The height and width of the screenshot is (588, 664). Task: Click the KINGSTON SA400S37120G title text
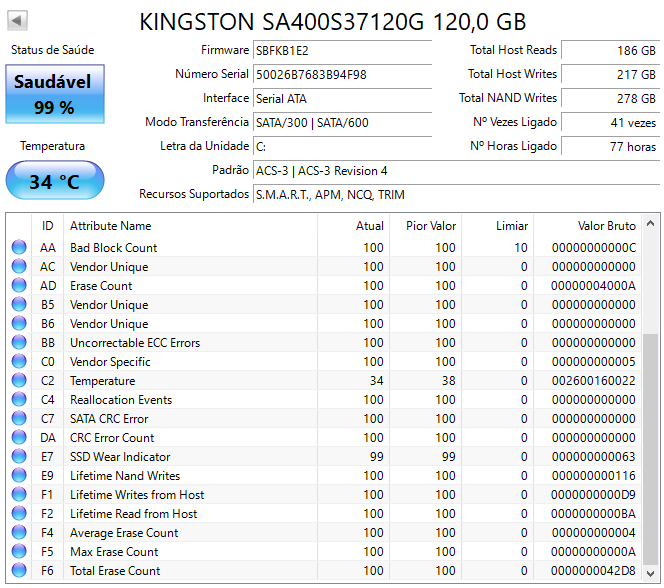pos(332,22)
